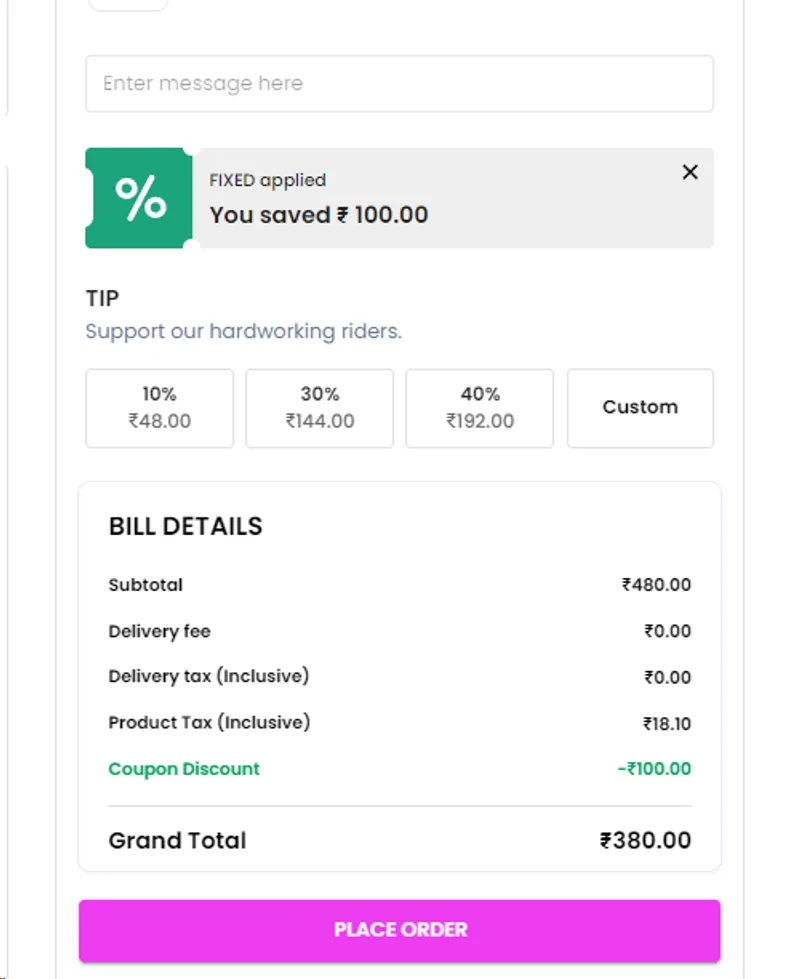This screenshot has height=979, width=800.
Task: Click the green percent coupon icon
Action: (x=140, y=198)
